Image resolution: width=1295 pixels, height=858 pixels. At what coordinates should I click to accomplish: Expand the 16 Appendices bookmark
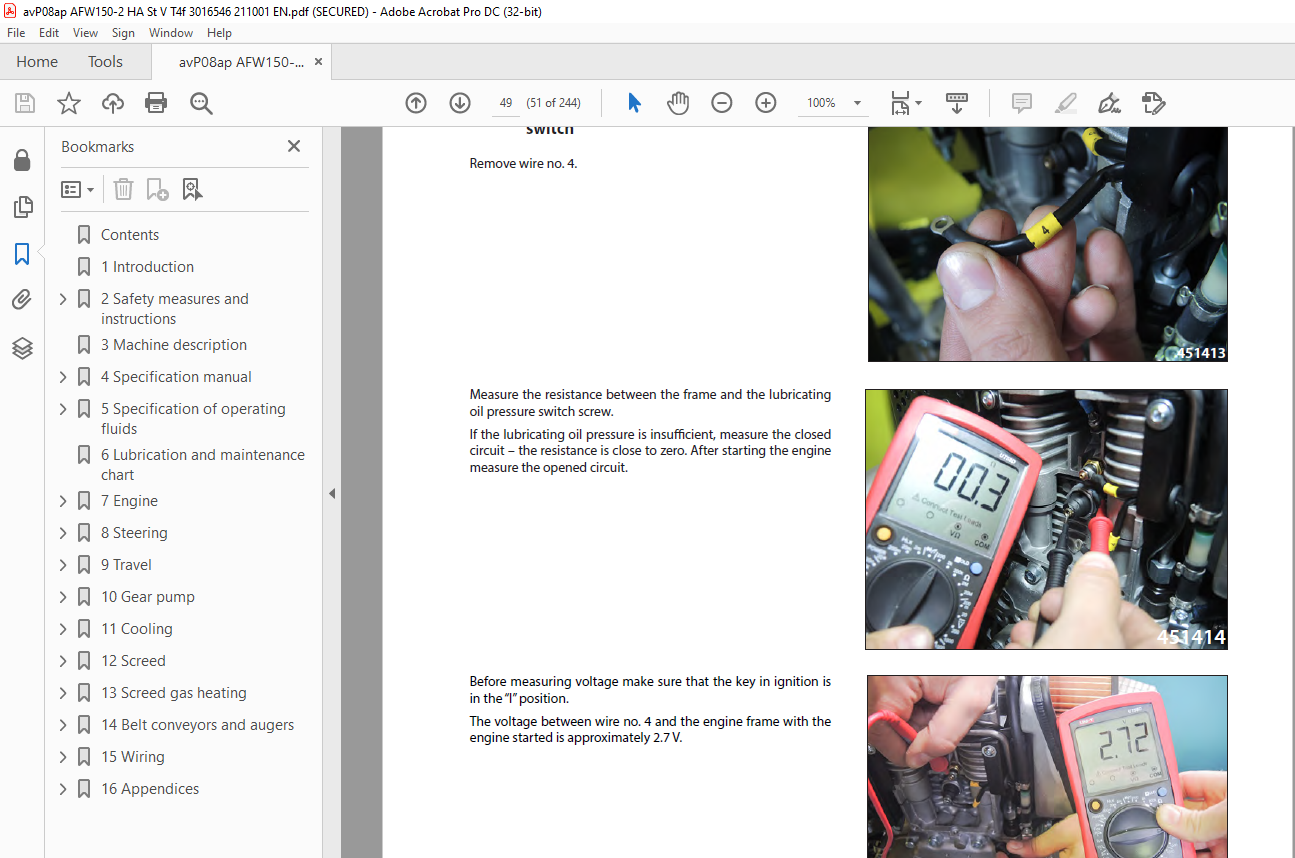[64, 789]
